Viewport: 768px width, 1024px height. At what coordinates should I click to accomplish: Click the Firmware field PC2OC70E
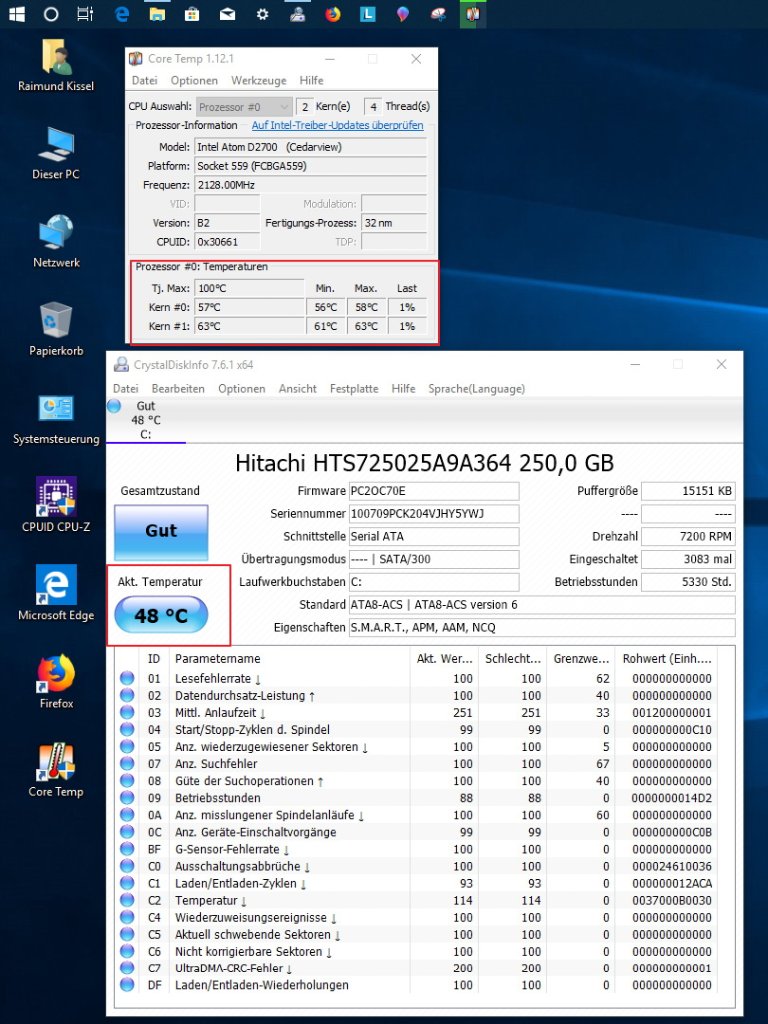click(x=434, y=491)
